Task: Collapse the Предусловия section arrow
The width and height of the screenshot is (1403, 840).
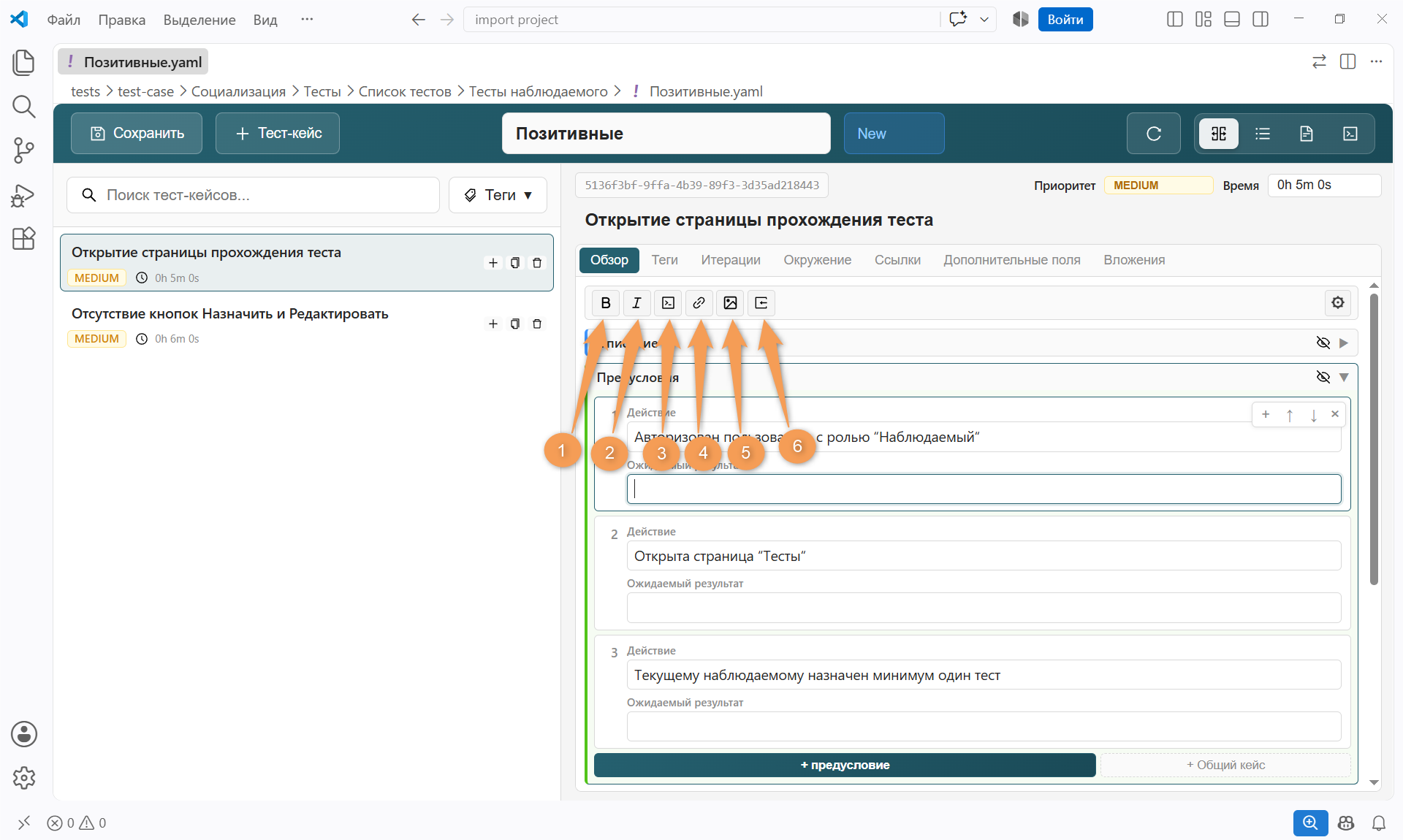Action: click(1343, 377)
